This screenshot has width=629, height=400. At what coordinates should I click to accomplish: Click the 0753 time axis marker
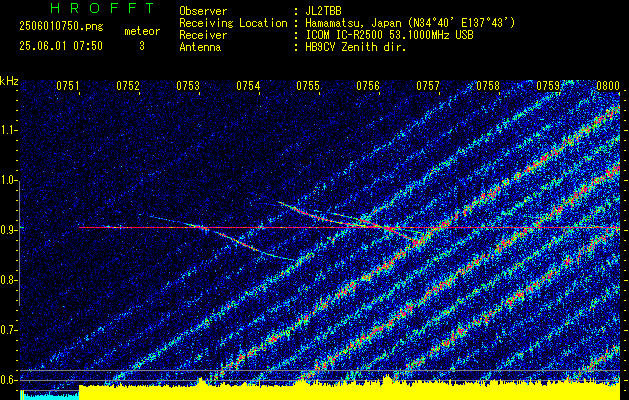[188, 86]
